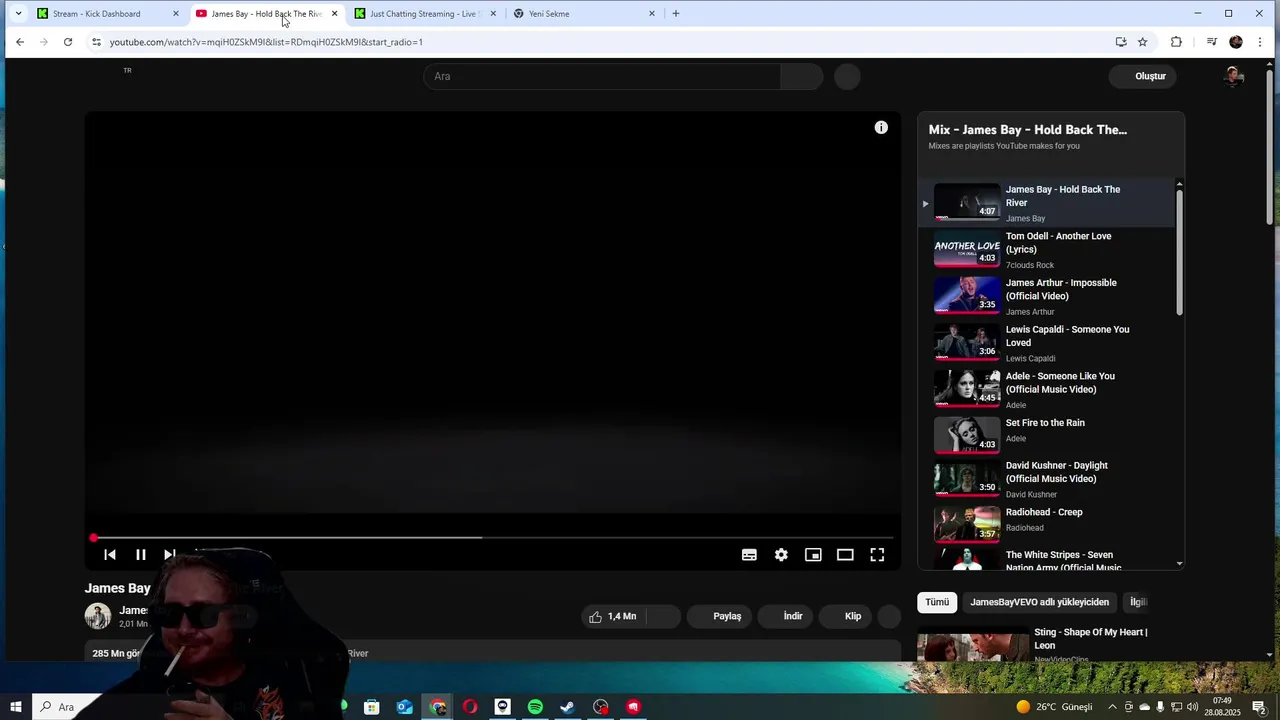
Task: Toggle subtitles in the video player
Action: [749, 555]
